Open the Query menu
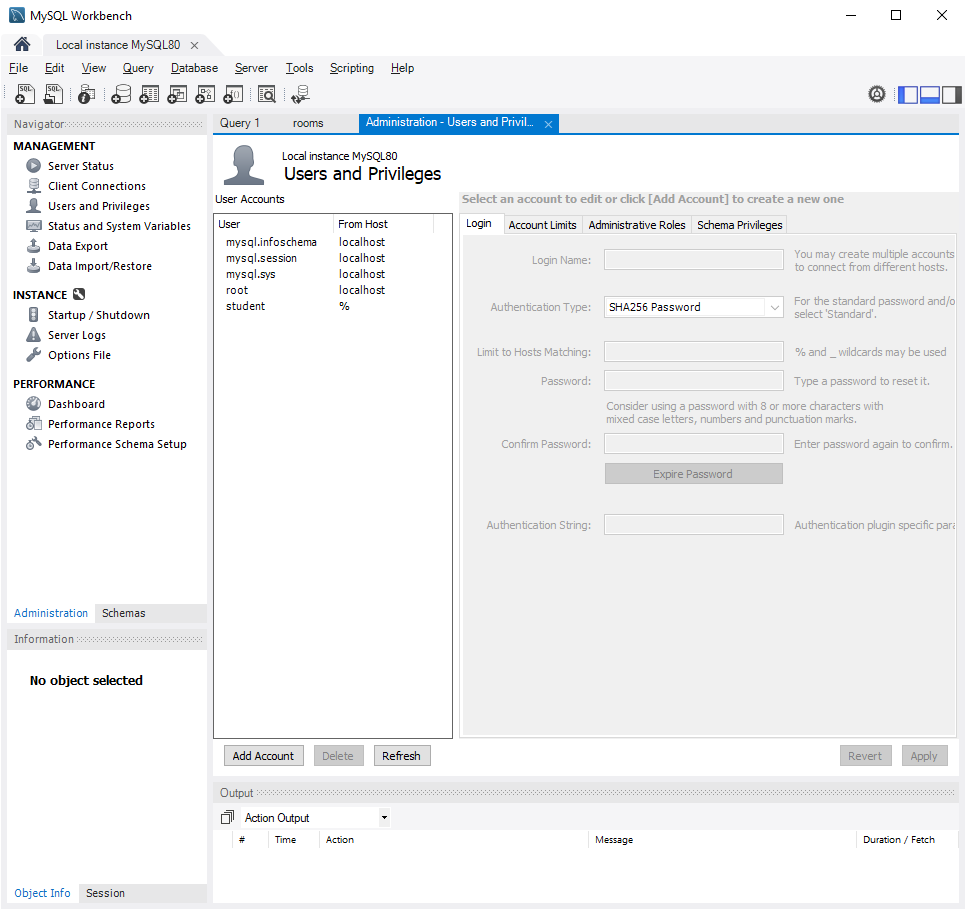966x910 pixels. tap(138, 68)
